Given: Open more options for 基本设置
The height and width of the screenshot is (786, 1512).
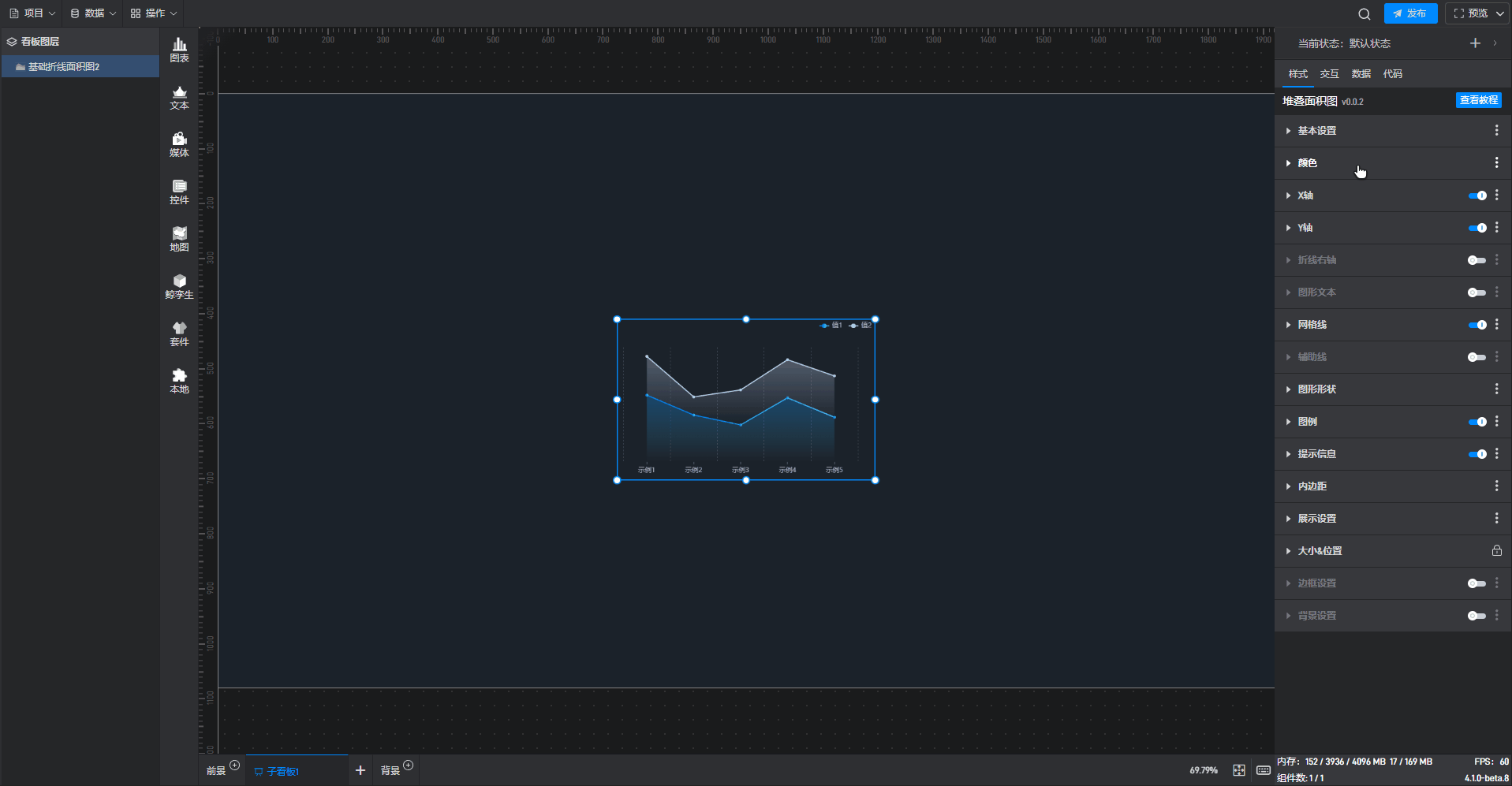Looking at the screenshot, I should coord(1496,131).
